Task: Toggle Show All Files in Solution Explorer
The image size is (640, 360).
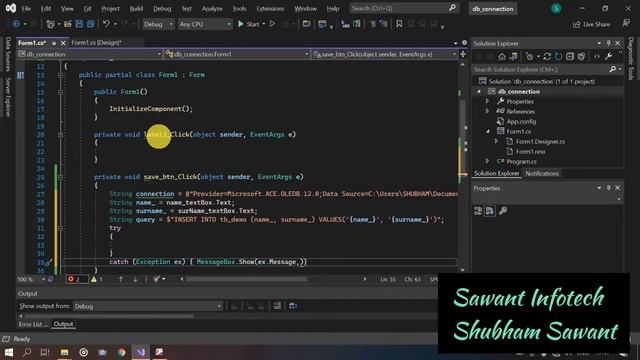Action: pos(581,56)
